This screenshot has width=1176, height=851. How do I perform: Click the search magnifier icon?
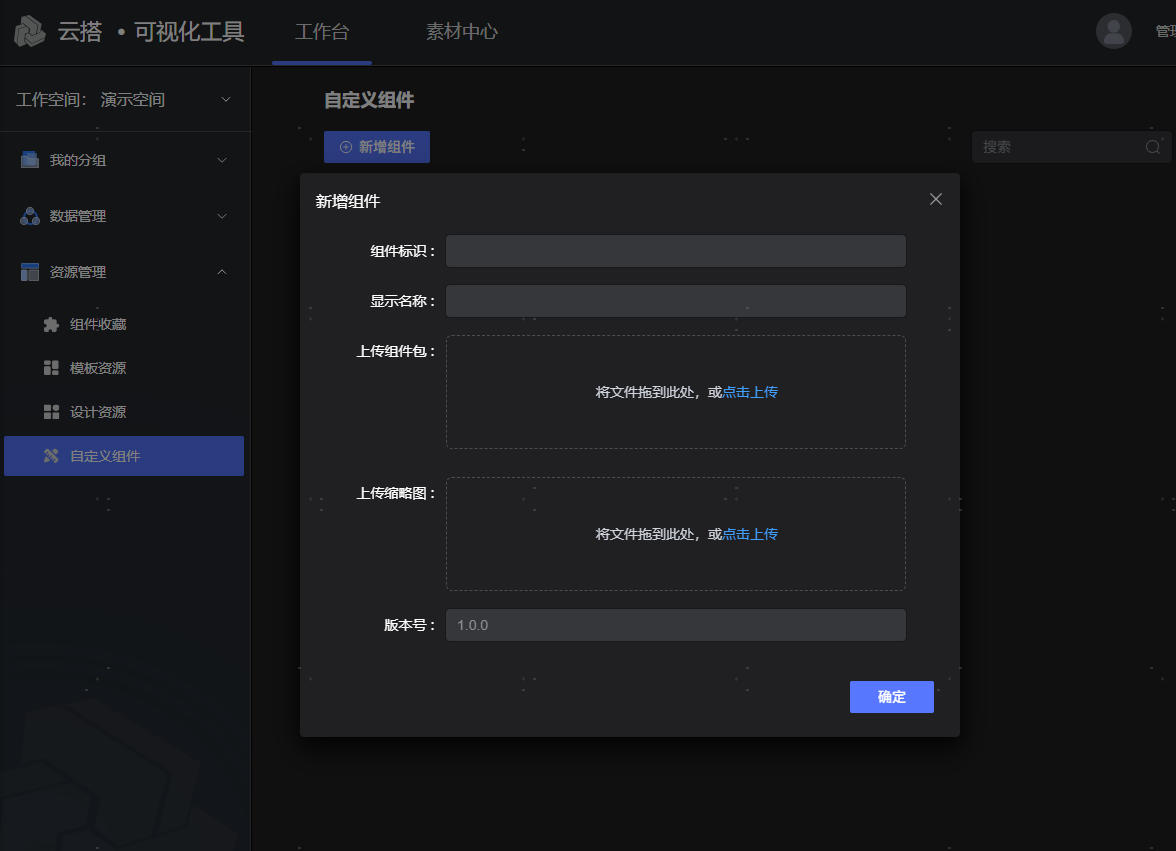pos(1153,147)
